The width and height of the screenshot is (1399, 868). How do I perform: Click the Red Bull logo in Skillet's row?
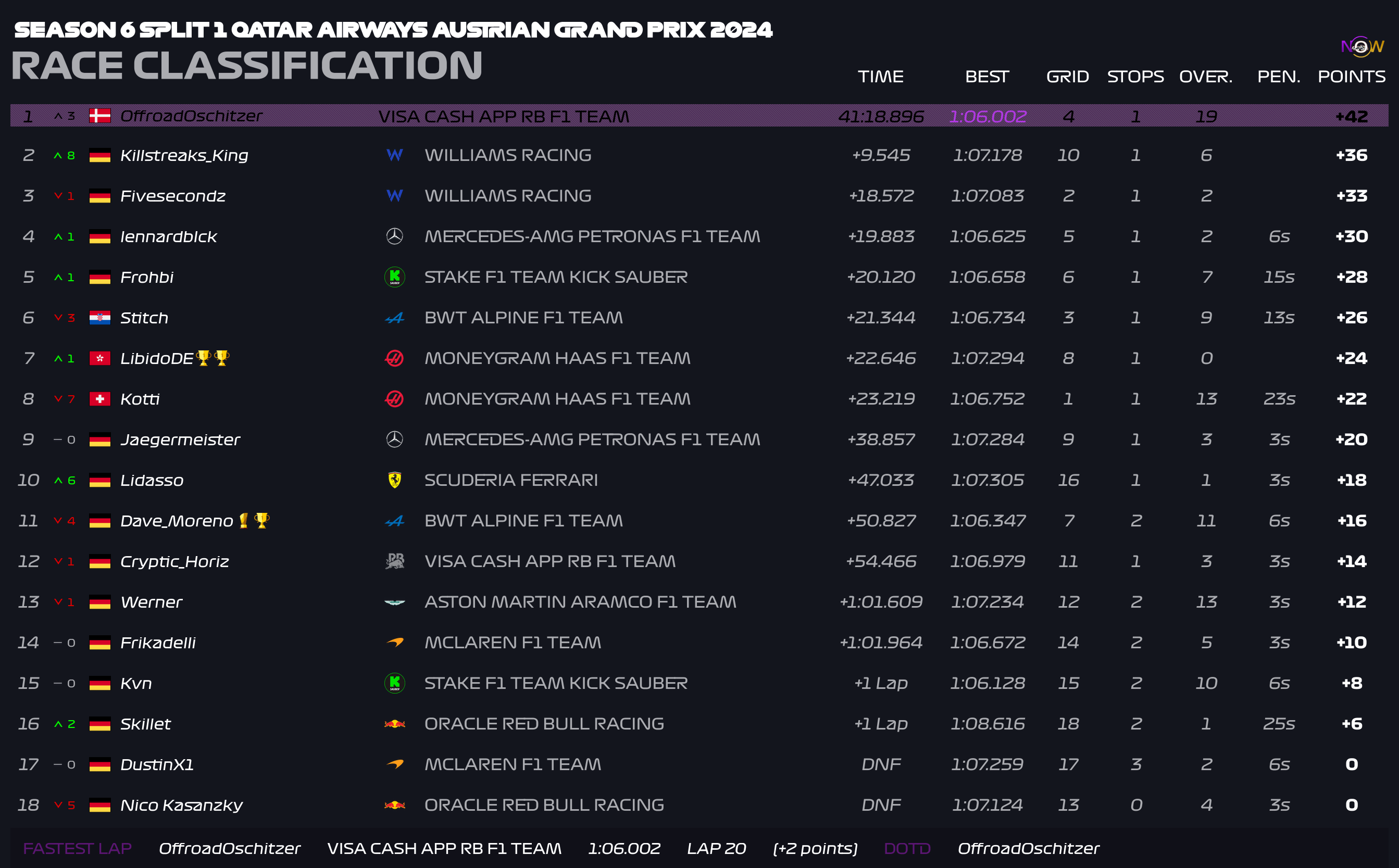click(394, 724)
